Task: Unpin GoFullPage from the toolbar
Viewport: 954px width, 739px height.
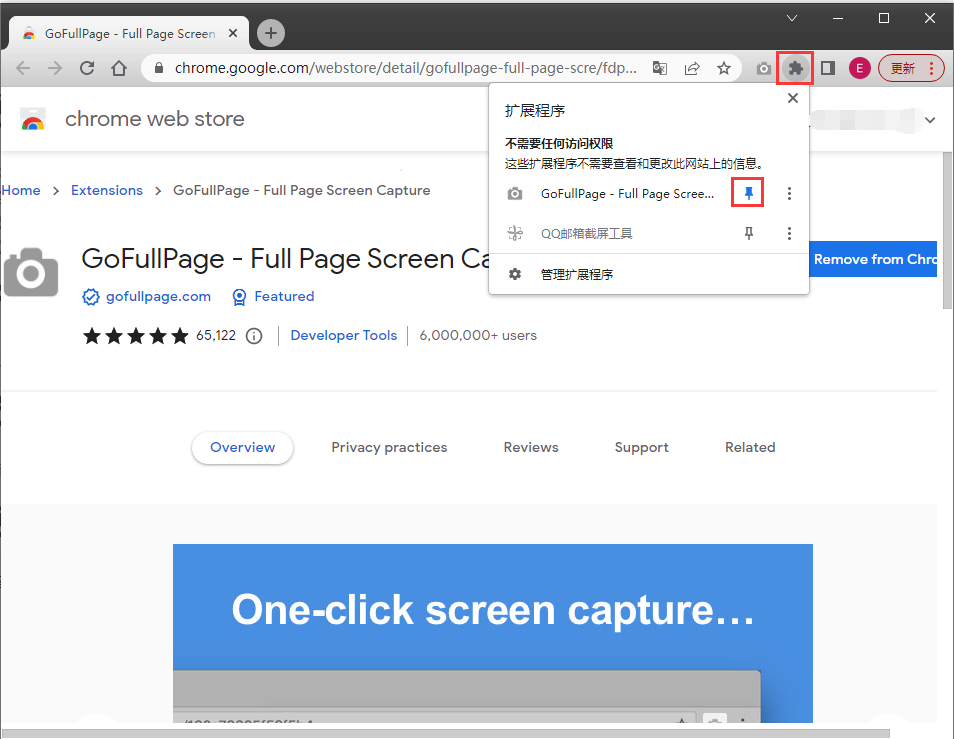Action: pyautogui.click(x=749, y=193)
